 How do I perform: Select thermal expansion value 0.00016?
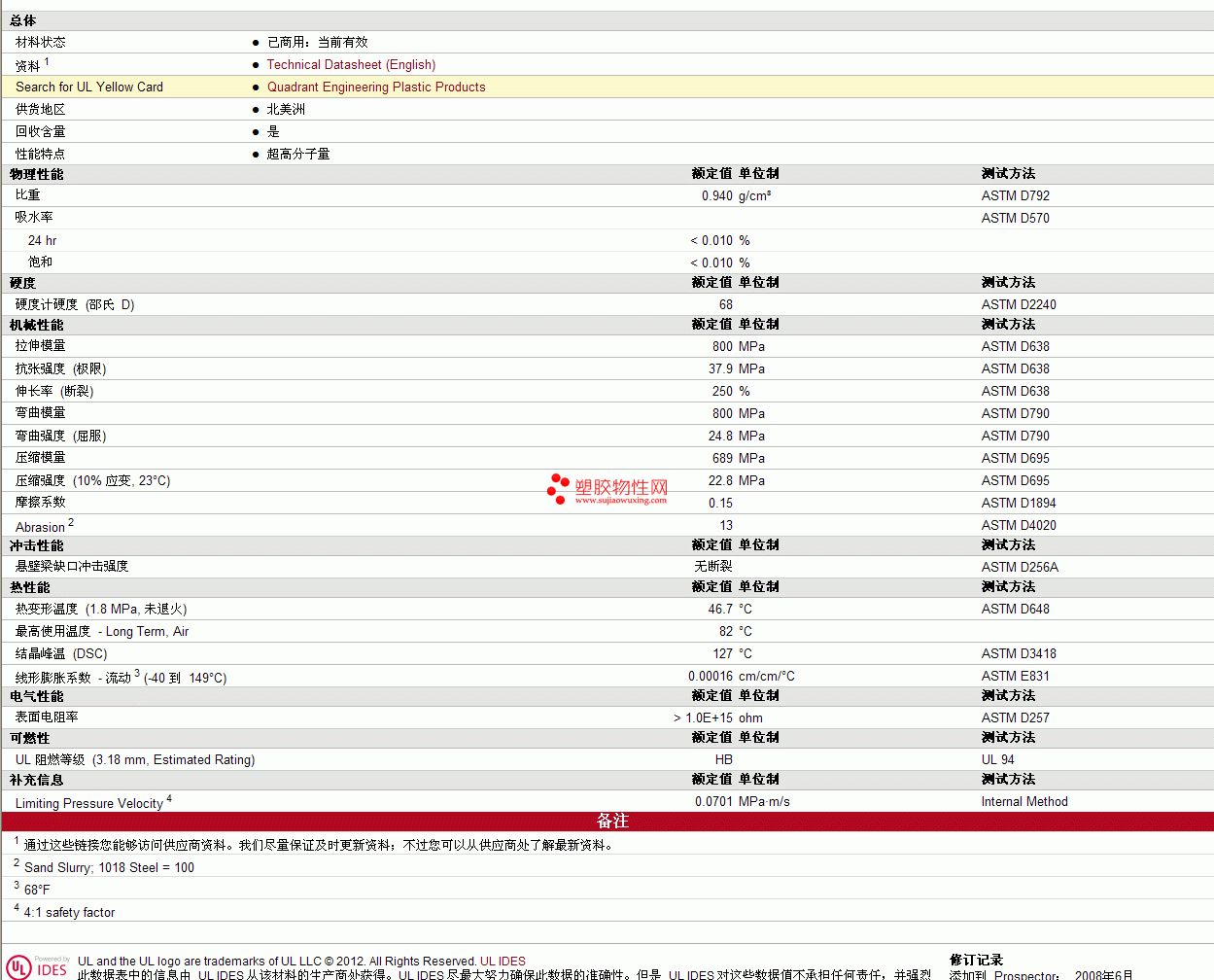(x=711, y=676)
